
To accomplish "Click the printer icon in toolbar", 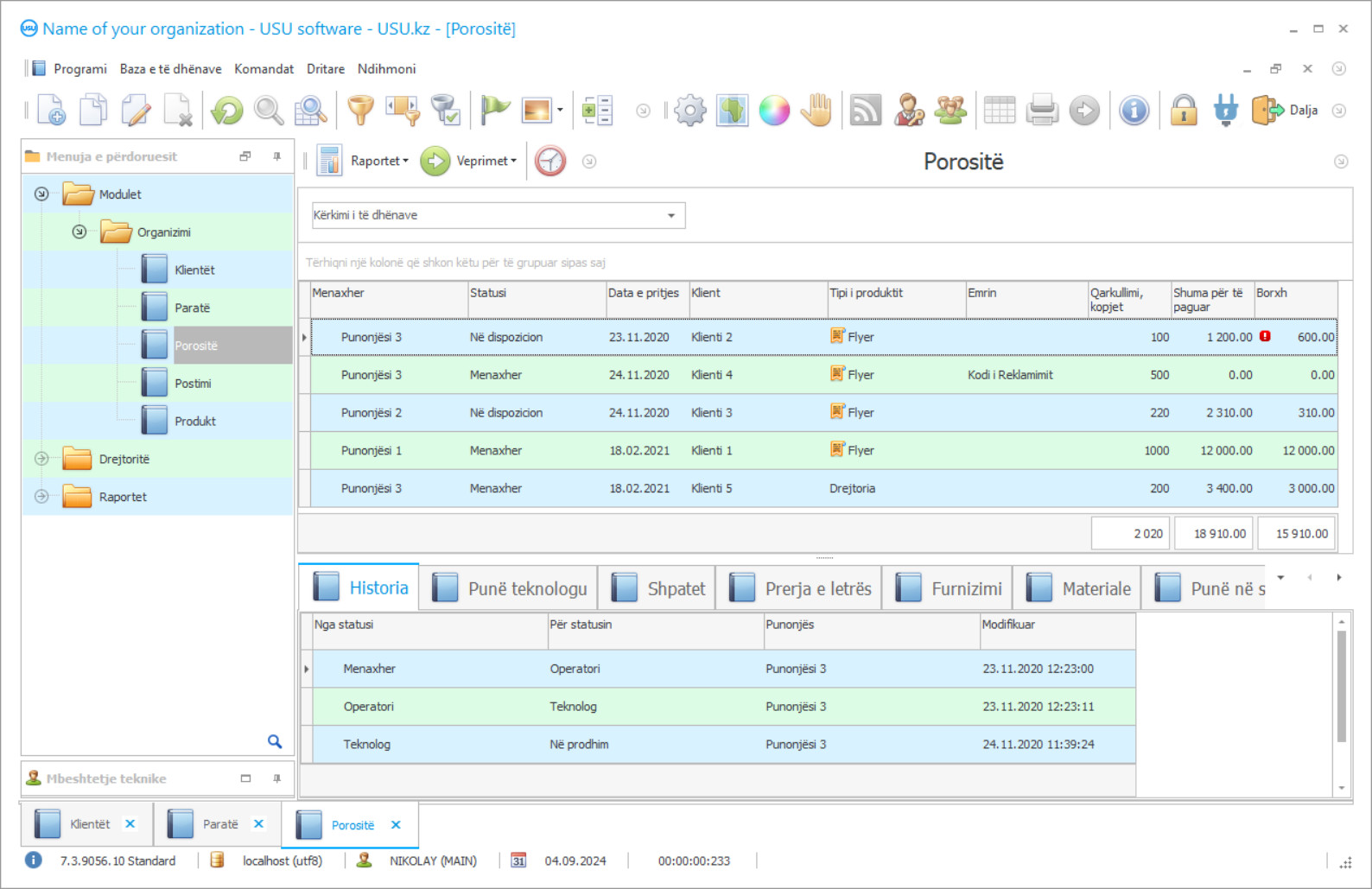I will tap(1042, 111).
